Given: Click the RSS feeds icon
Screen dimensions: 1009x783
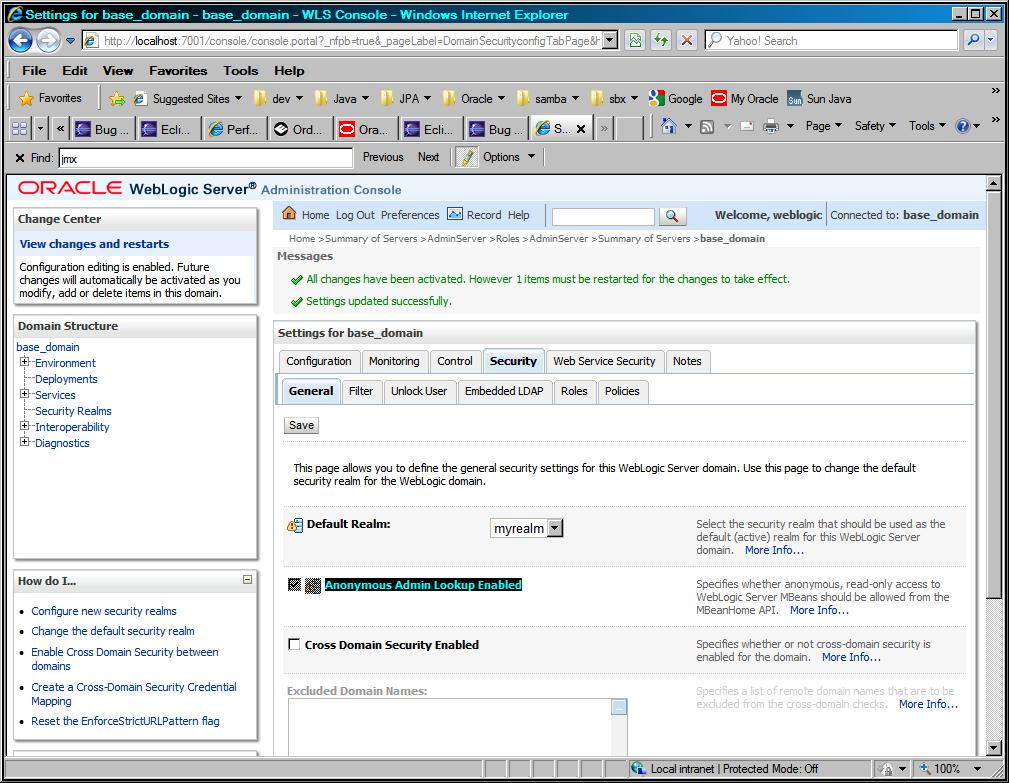Looking at the screenshot, I should [707, 127].
